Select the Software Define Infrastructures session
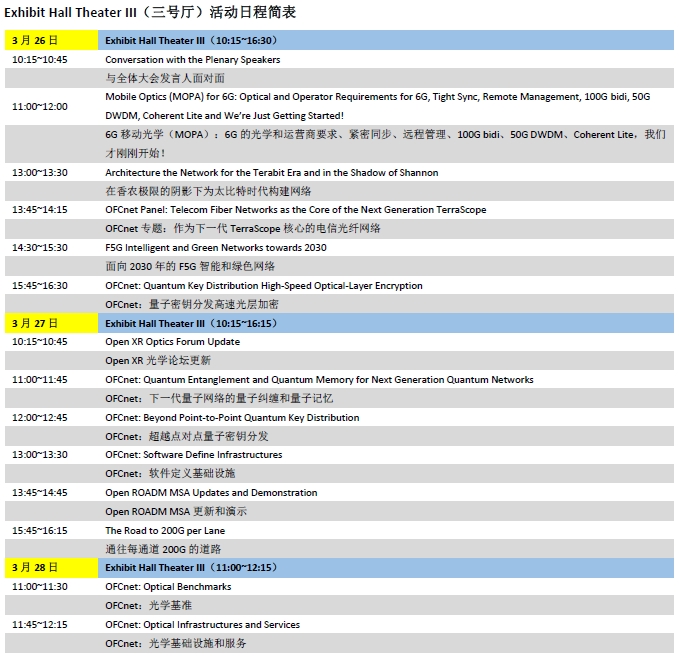Screen dimensions: 679x658 194,455
